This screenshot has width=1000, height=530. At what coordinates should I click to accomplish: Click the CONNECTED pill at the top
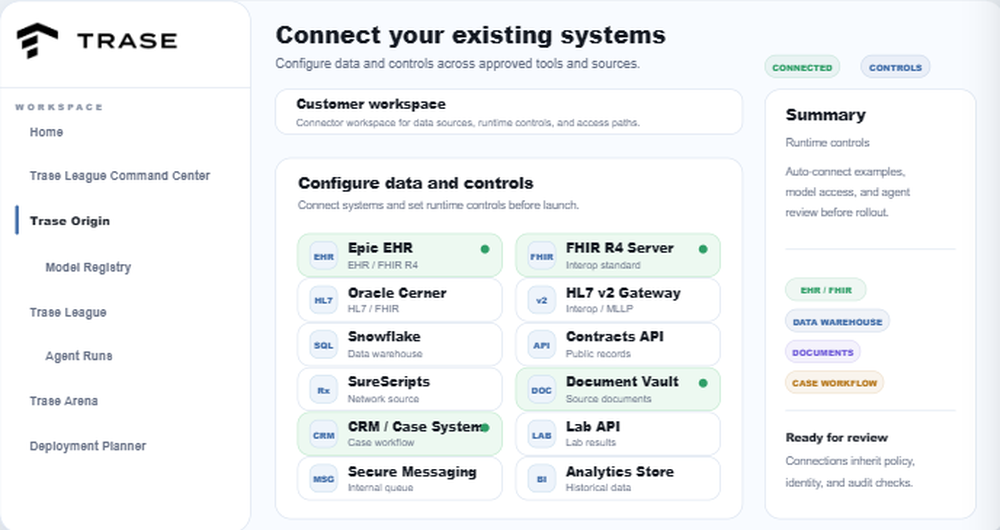[x=802, y=67]
